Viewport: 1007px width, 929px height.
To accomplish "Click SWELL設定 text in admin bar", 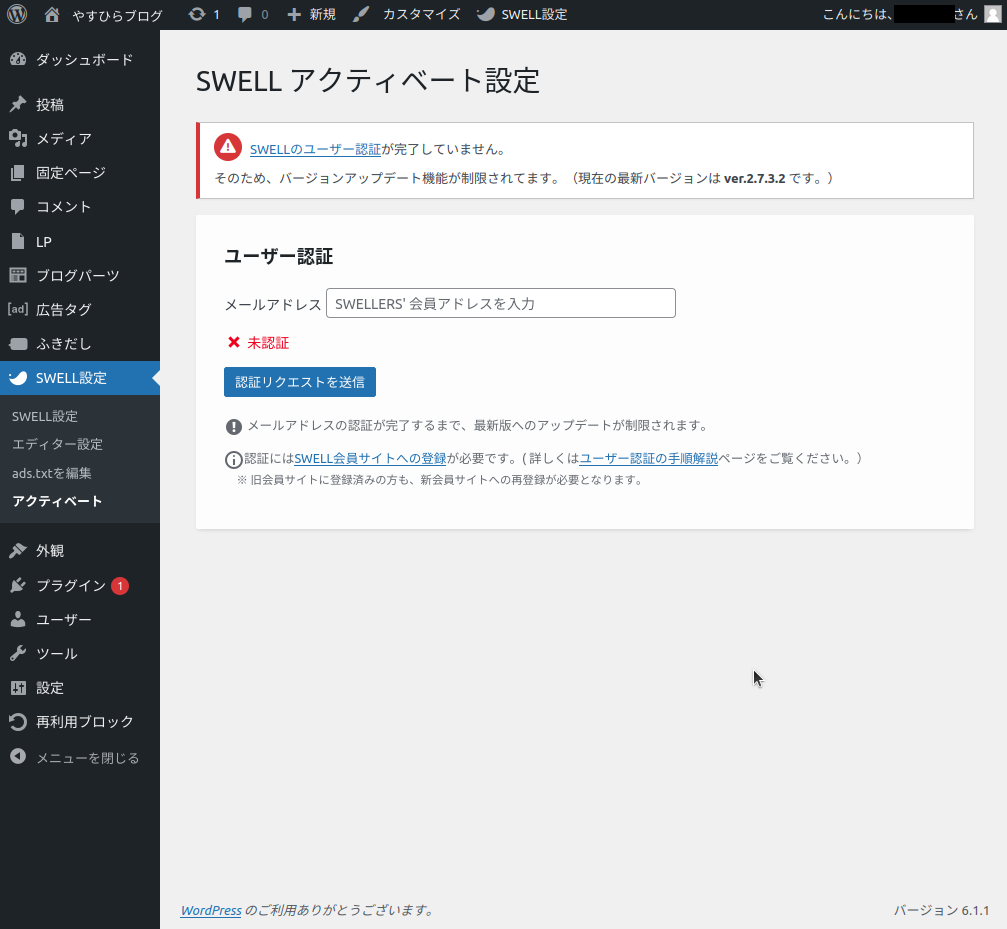I will click(534, 14).
